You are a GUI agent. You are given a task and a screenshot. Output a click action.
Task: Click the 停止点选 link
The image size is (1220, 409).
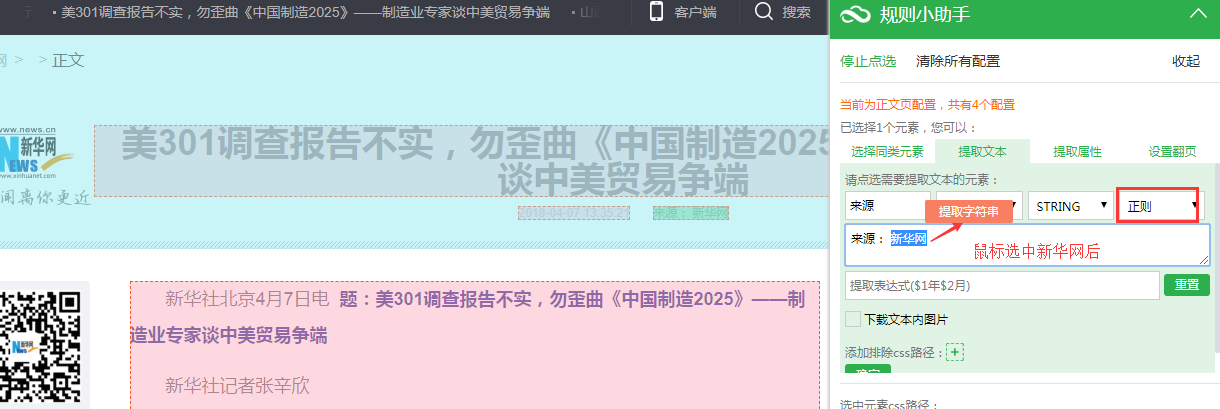(868, 61)
